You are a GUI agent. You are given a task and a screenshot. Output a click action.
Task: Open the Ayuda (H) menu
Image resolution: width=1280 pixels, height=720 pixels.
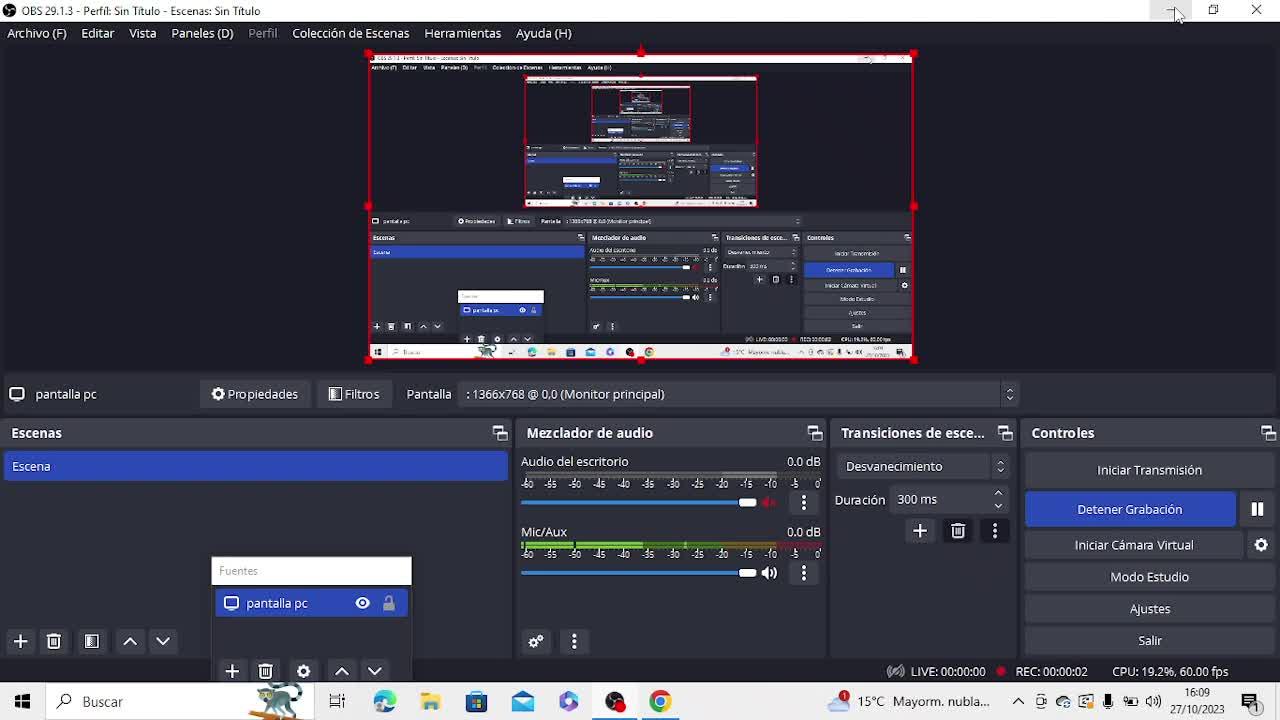coord(543,33)
